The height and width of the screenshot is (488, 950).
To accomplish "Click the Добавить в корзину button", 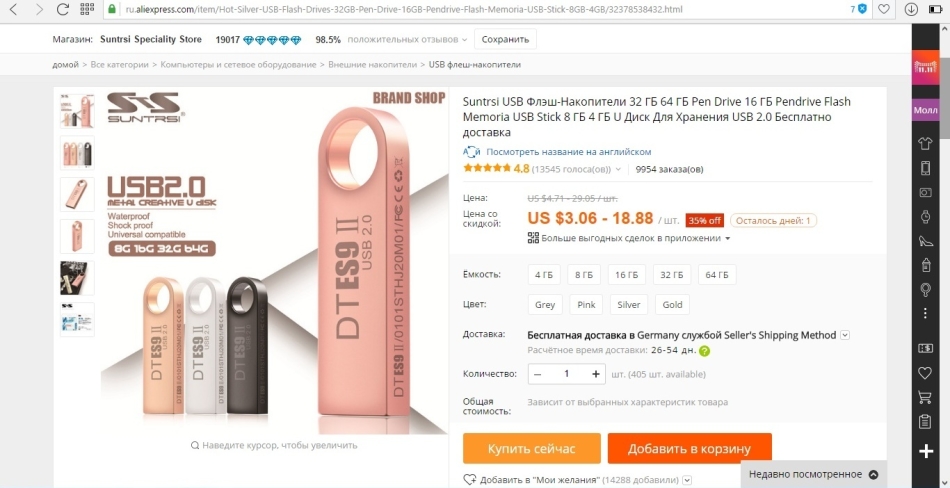I will click(x=689, y=449).
